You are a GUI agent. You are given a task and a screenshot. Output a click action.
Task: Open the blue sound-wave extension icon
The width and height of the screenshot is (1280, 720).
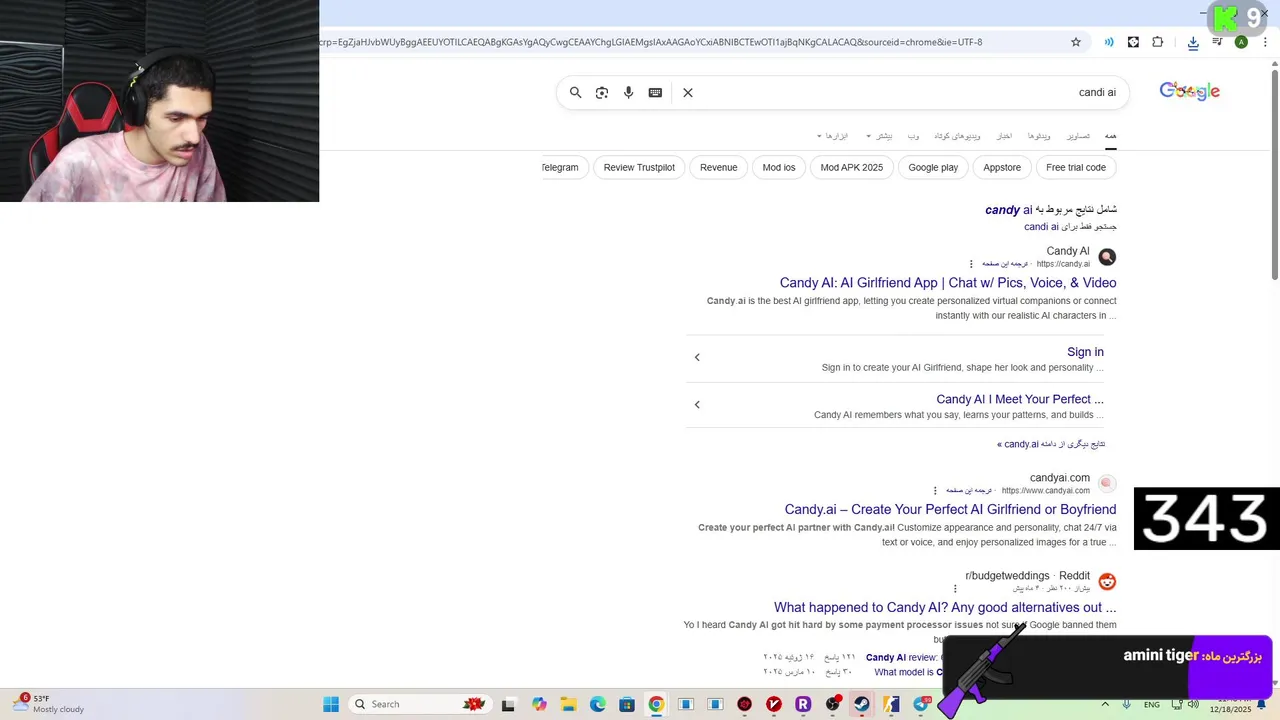pos(1109,42)
